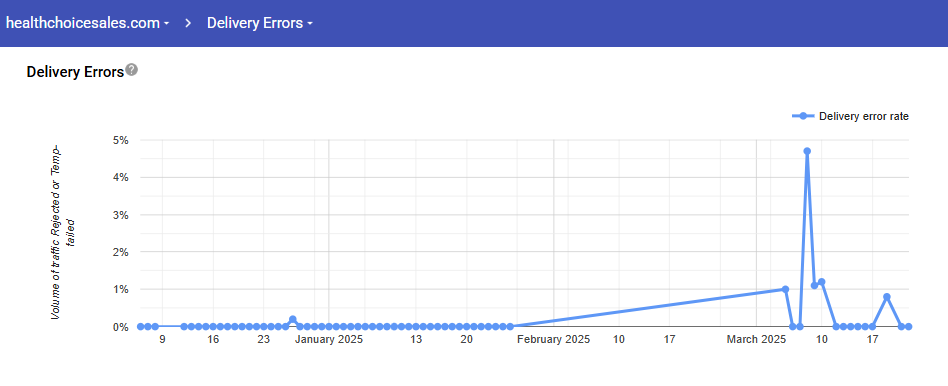Image resolution: width=948 pixels, height=386 pixels.
Task: Click the date tick label 23 in December
Action: pos(263,340)
